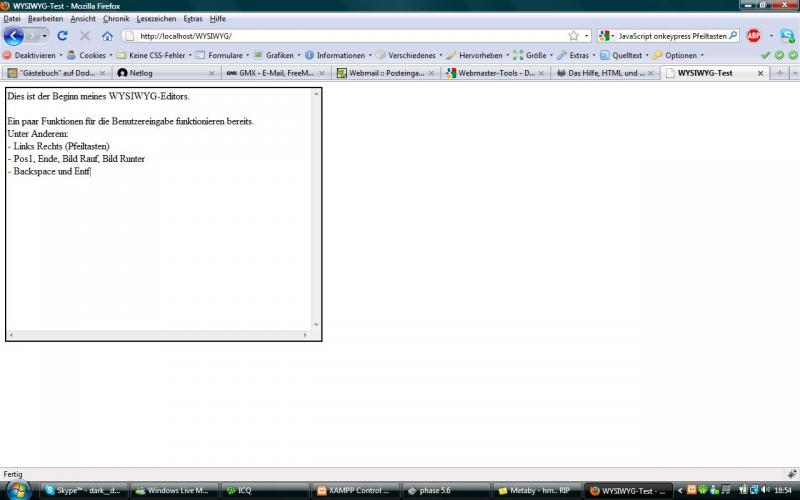The image size is (800, 500).
Task: Bookmark page with the star icon
Action: point(573,36)
